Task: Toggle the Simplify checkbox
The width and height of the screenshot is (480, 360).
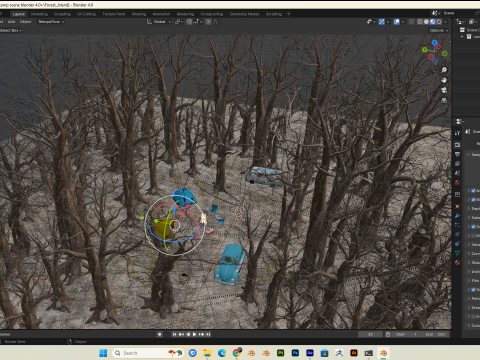Action: coord(473,290)
